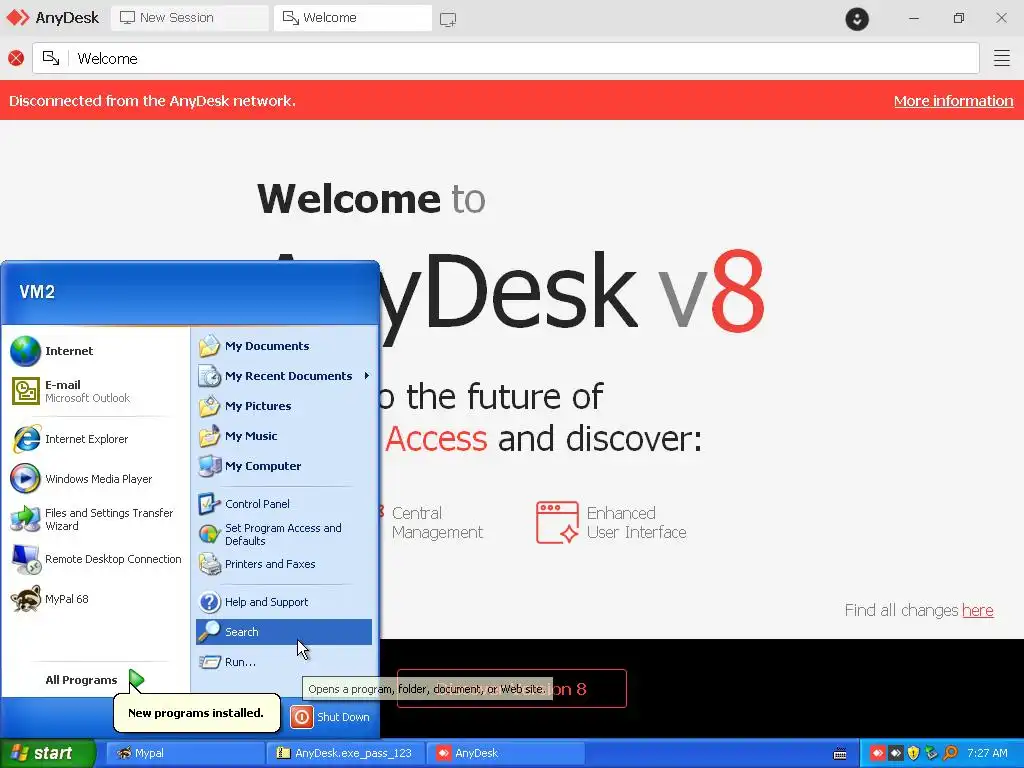This screenshot has height=768, width=1024.
Task: Click the Shut Down button
Action: (331, 717)
